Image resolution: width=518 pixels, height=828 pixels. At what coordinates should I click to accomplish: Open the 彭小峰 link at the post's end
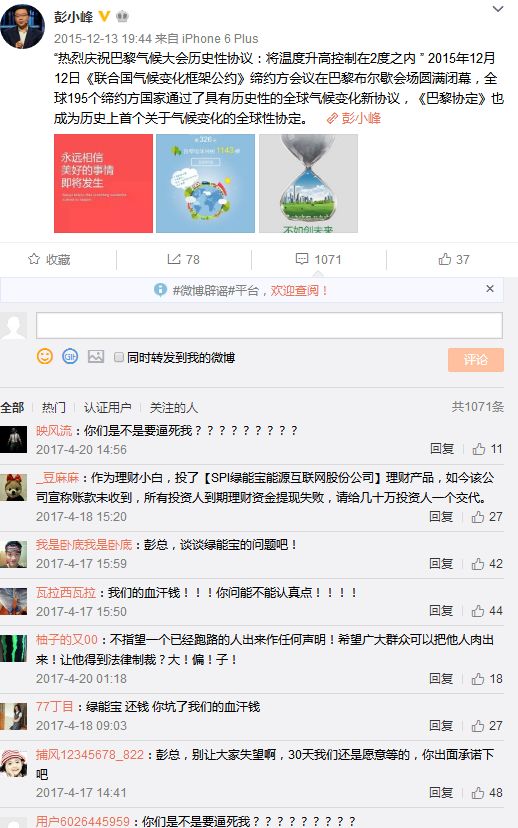(354, 118)
